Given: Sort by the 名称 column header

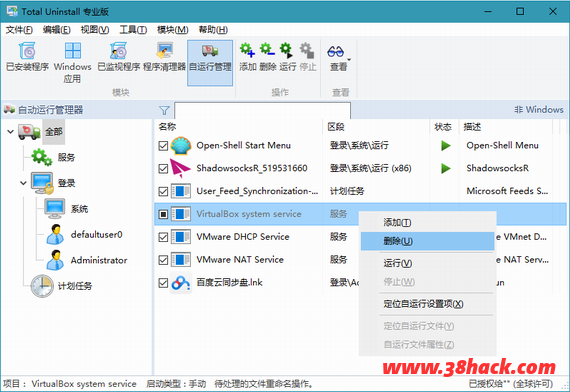Looking at the screenshot, I should (238, 127).
